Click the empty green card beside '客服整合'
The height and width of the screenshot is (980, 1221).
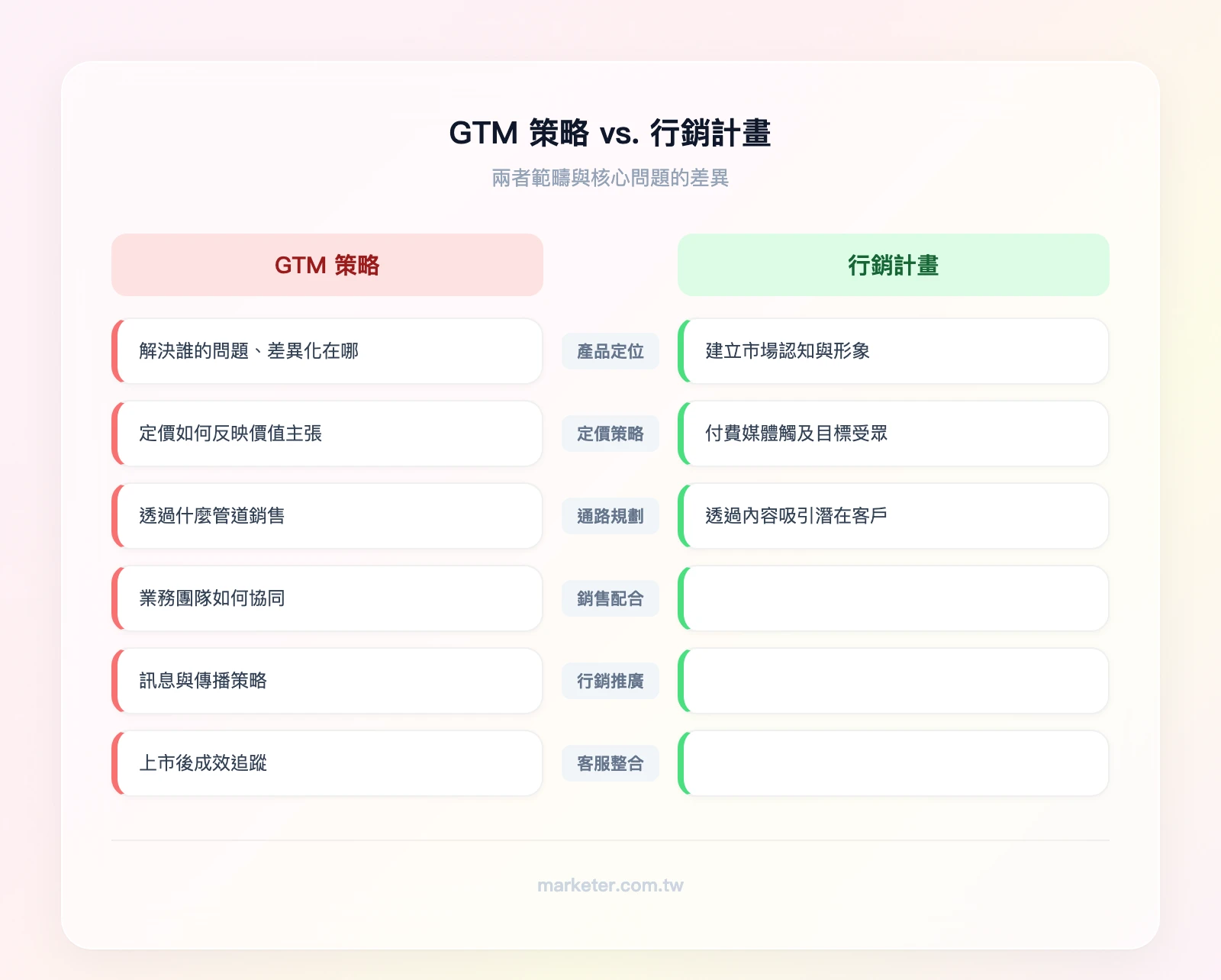tap(893, 763)
